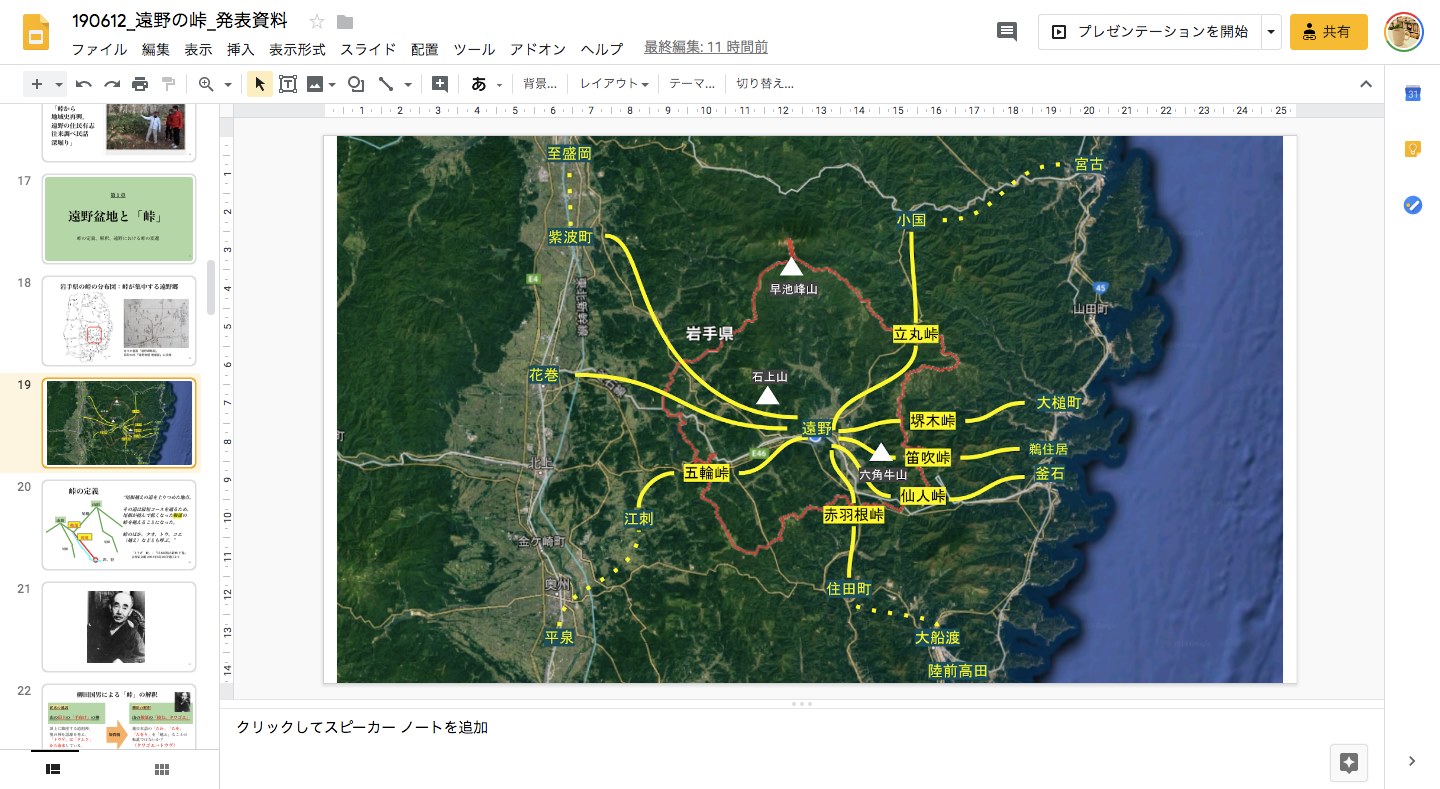Move presentation to folder icon
Screen dimensions: 1440x789
click(345, 21)
